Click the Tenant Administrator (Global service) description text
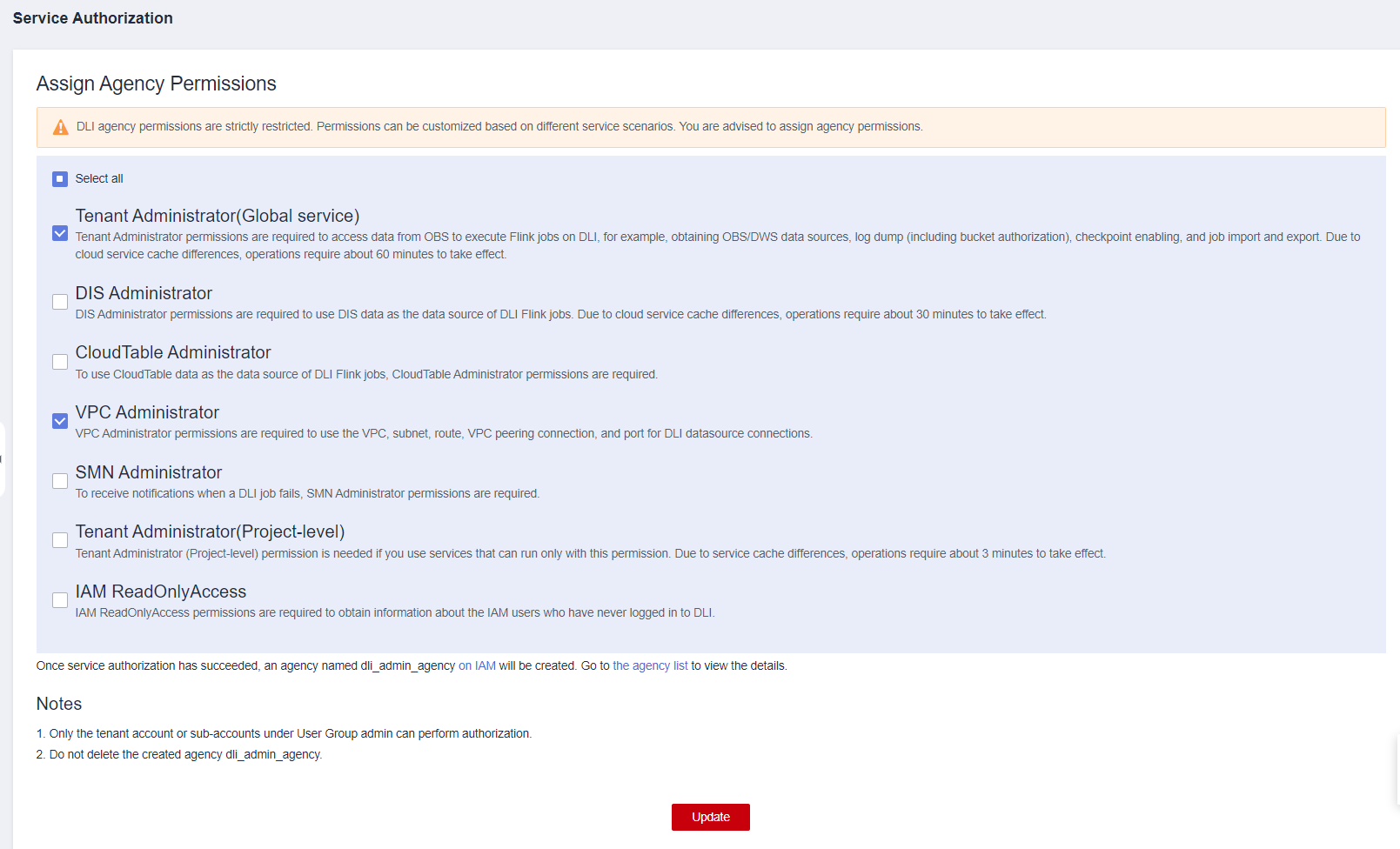Image resolution: width=1400 pixels, height=849 pixels. [x=718, y=245]
